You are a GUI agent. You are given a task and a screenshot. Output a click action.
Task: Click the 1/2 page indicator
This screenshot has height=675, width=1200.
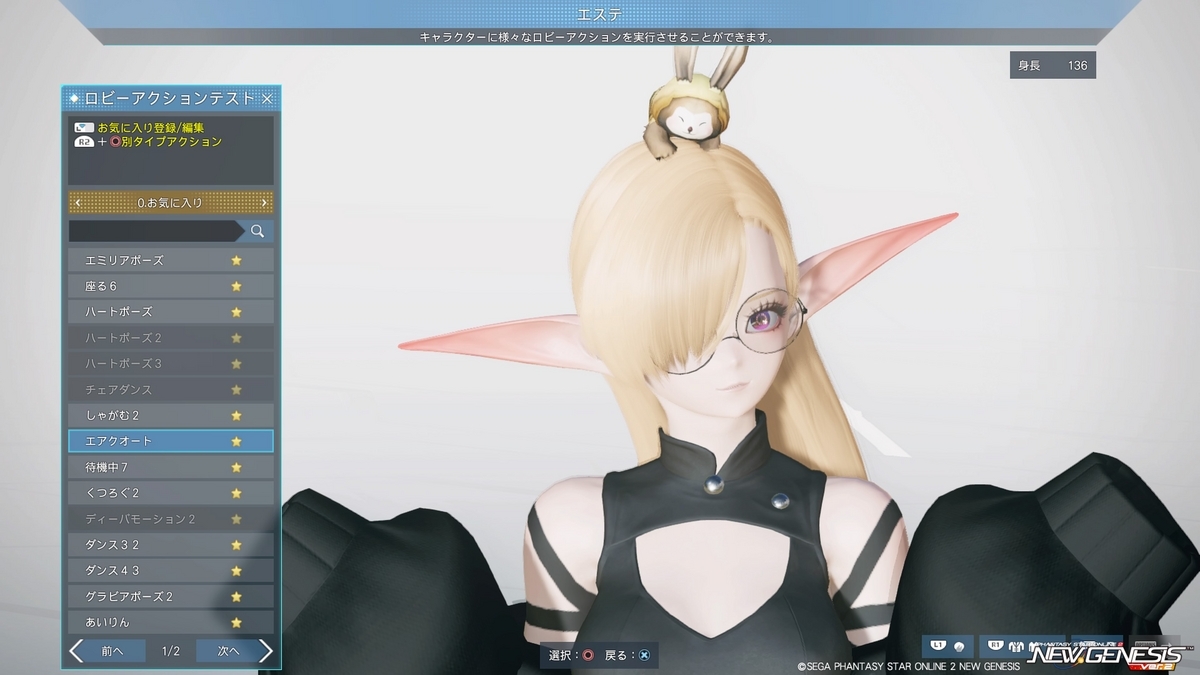pyautogui.click(x=170, y=651)
